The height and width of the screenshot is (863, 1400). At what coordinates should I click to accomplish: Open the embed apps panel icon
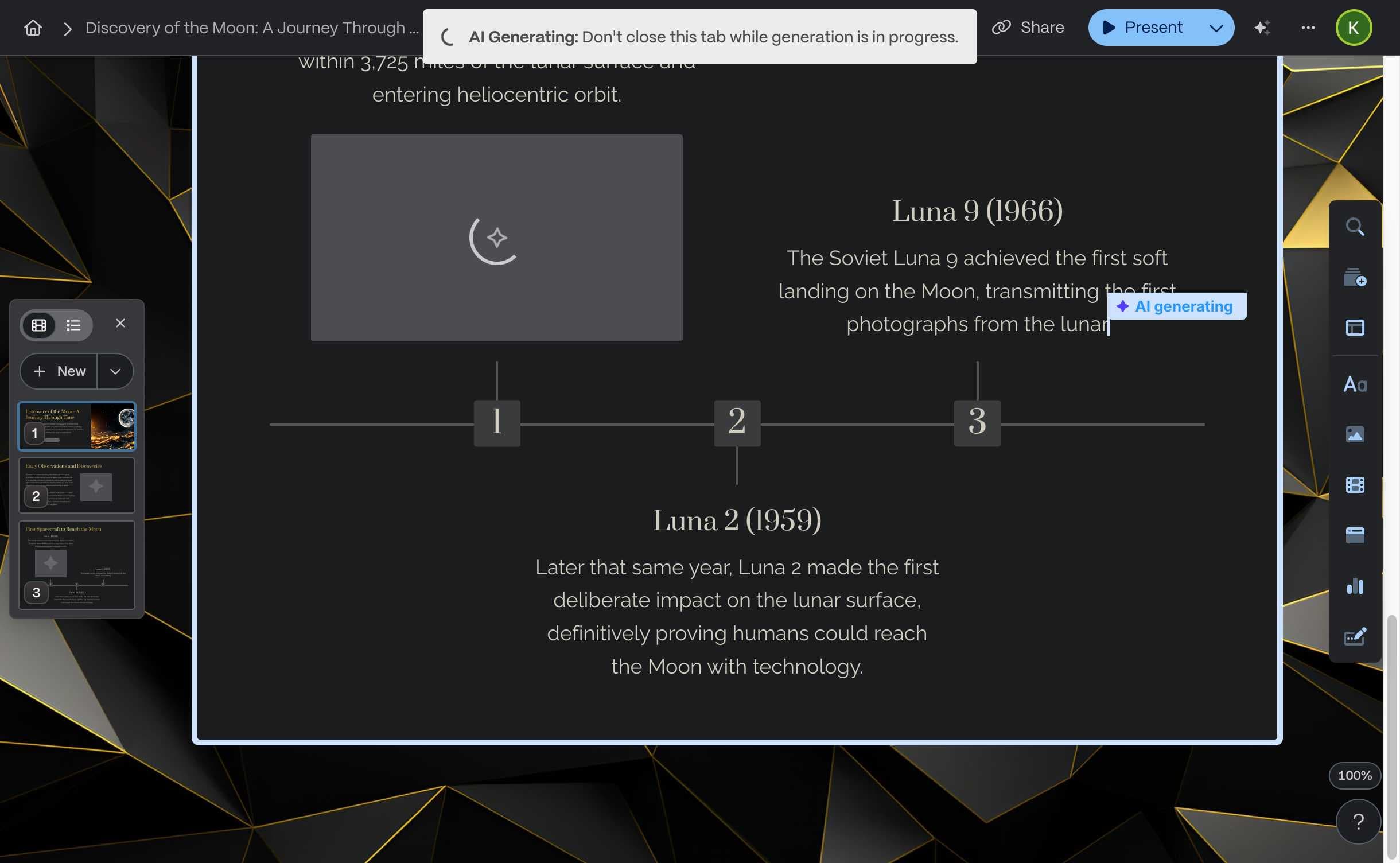click(x=1355, y=535)
